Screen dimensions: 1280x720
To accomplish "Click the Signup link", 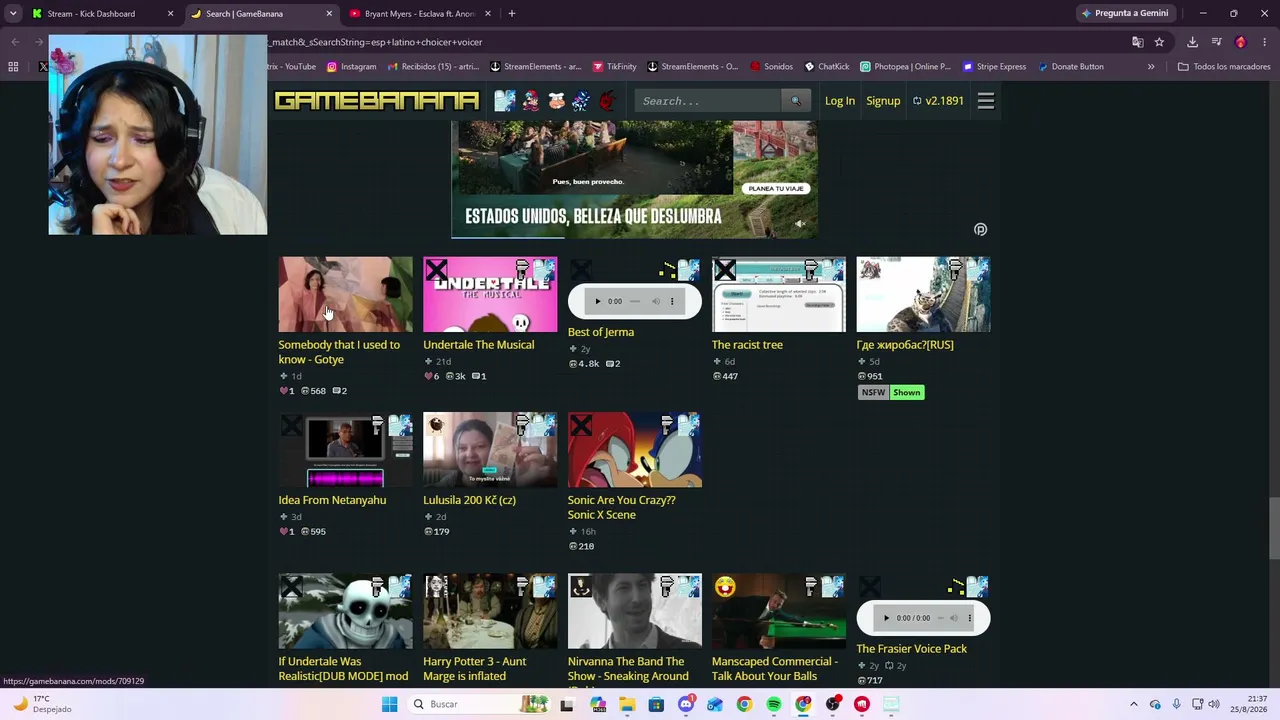I will tap(883, 101).
